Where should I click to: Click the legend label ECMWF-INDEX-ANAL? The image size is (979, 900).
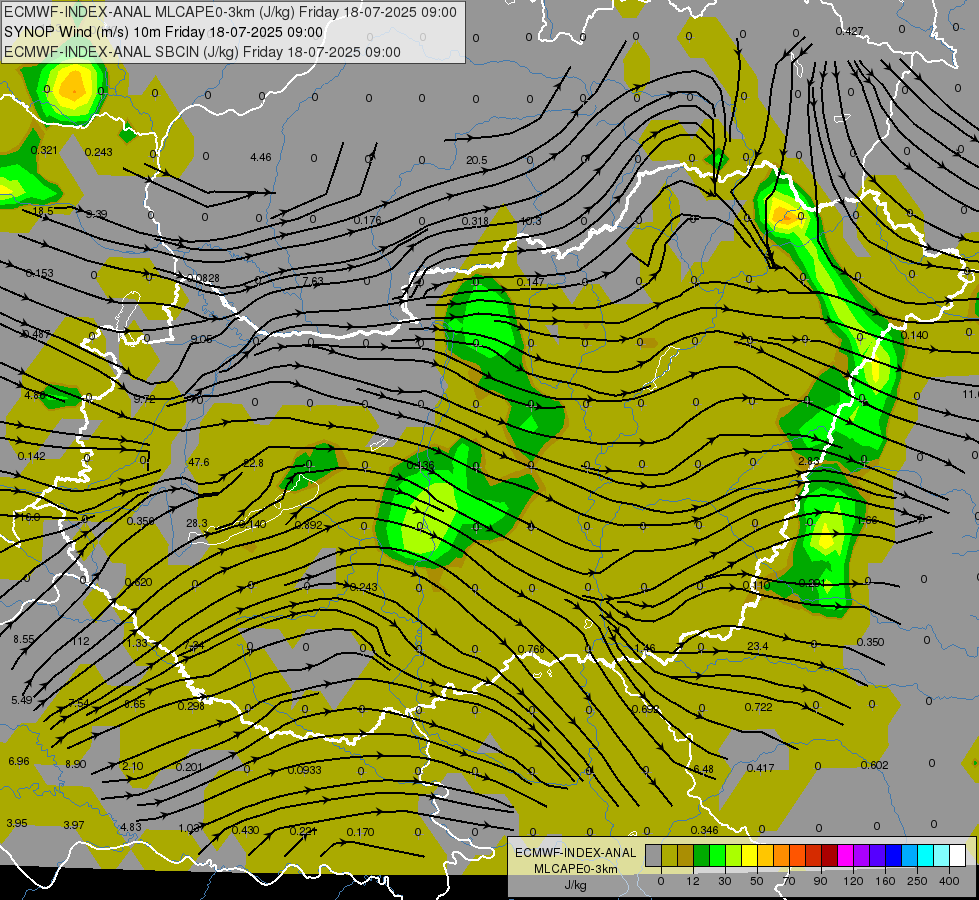click(x=575, y=853)
